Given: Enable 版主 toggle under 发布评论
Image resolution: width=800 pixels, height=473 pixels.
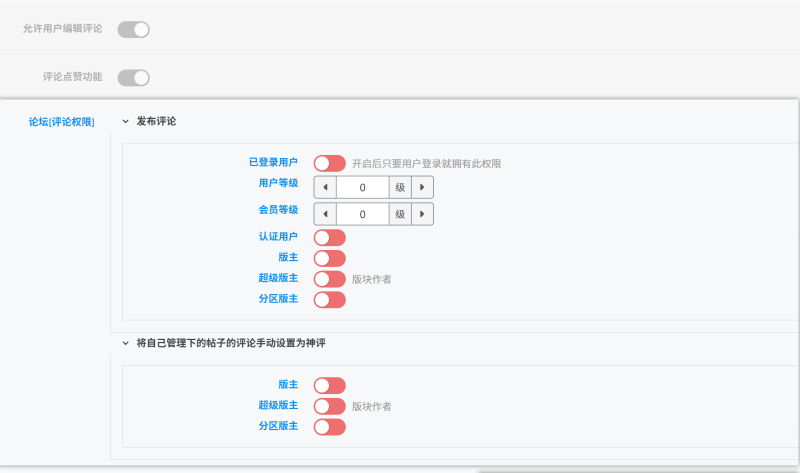Looking at the screenshot, I should tap(329, 258).
